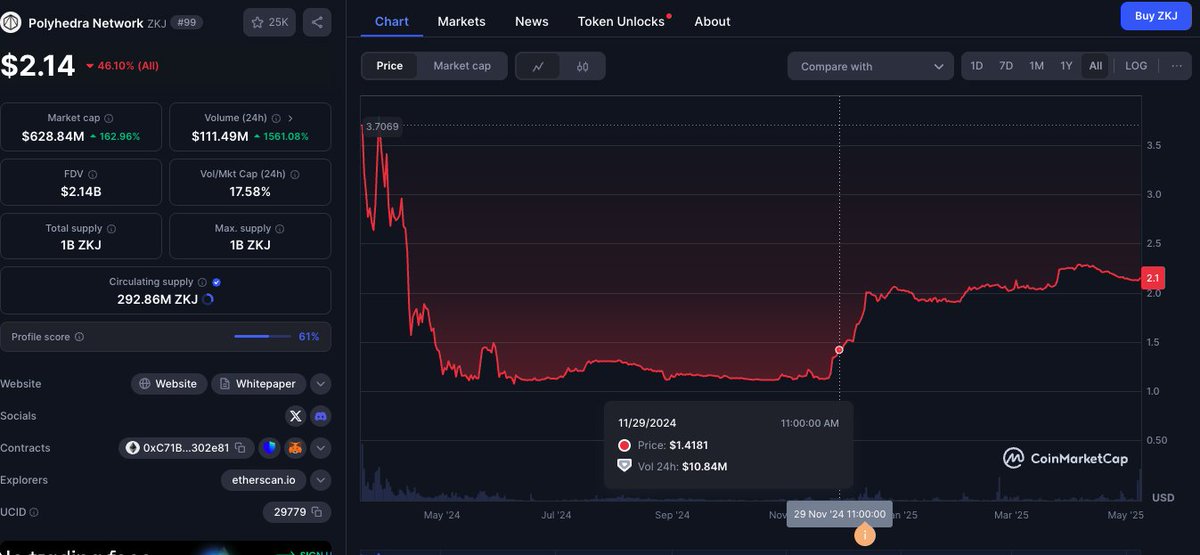1200x555 pixels.
Task: Open the etherscan.io explorer link
Action: coord(263,480)
